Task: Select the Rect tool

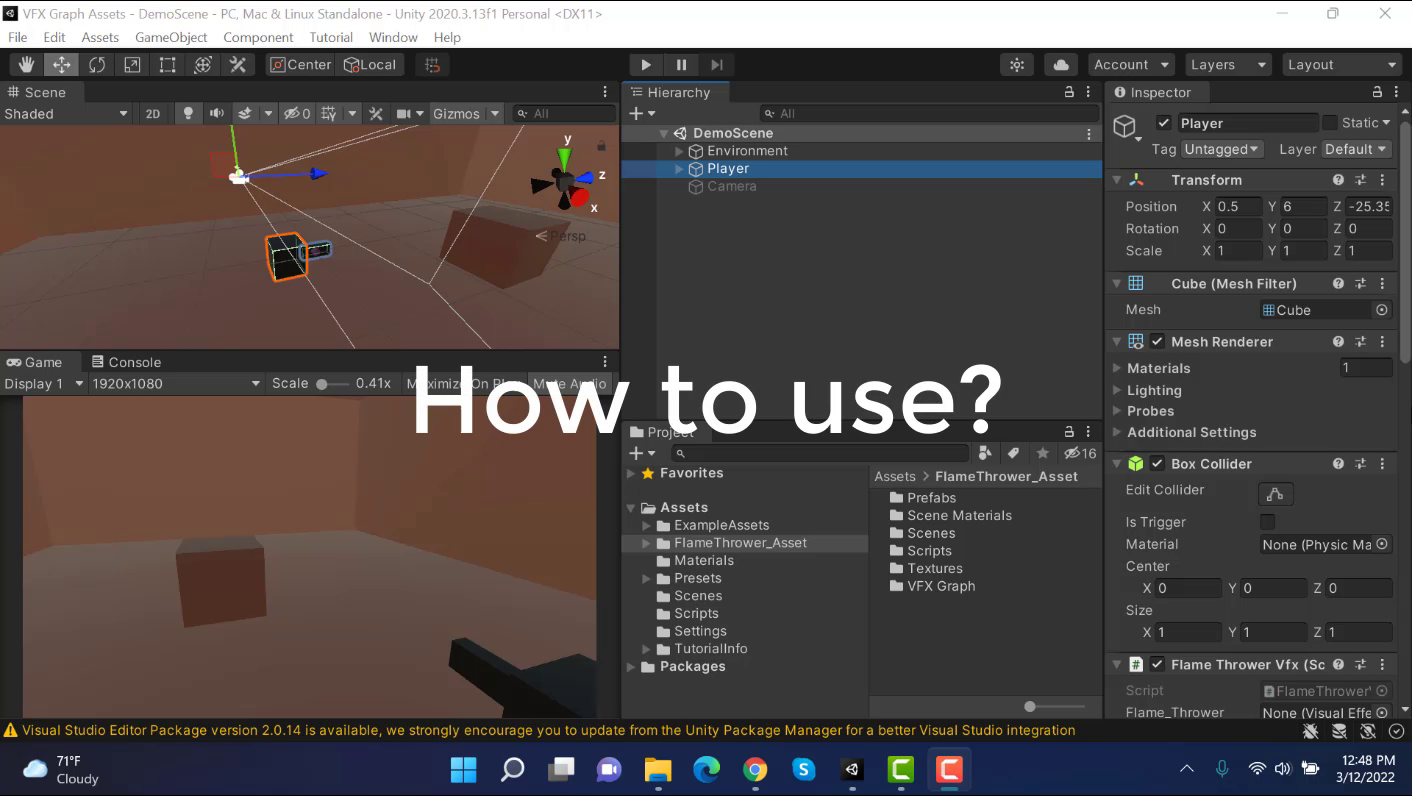Action: coord(167,65)
